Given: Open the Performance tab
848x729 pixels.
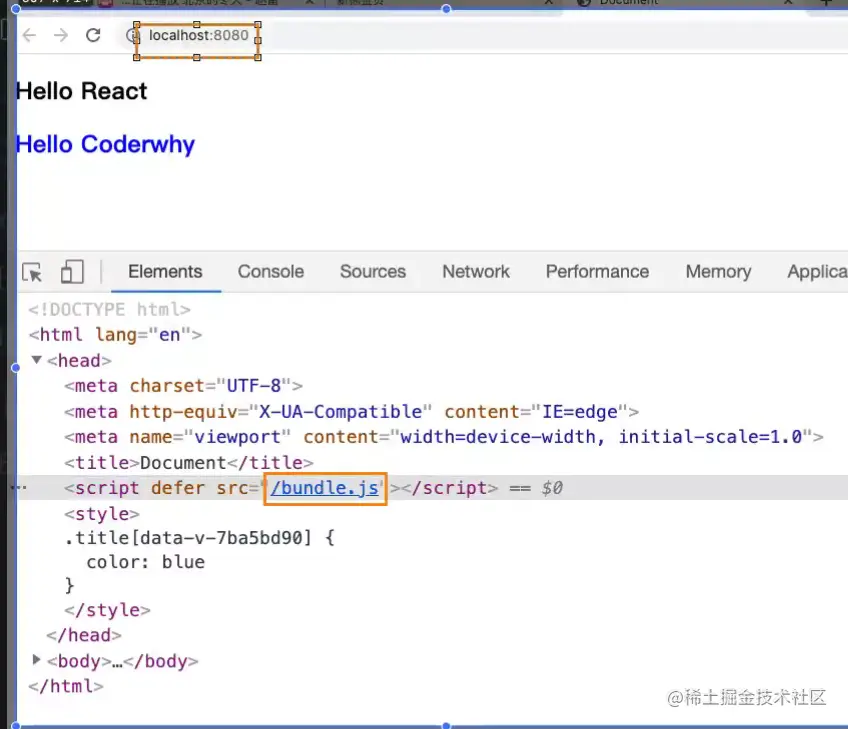Looking at the screenshot, I should pyautogui.click(x=597, y=271).
